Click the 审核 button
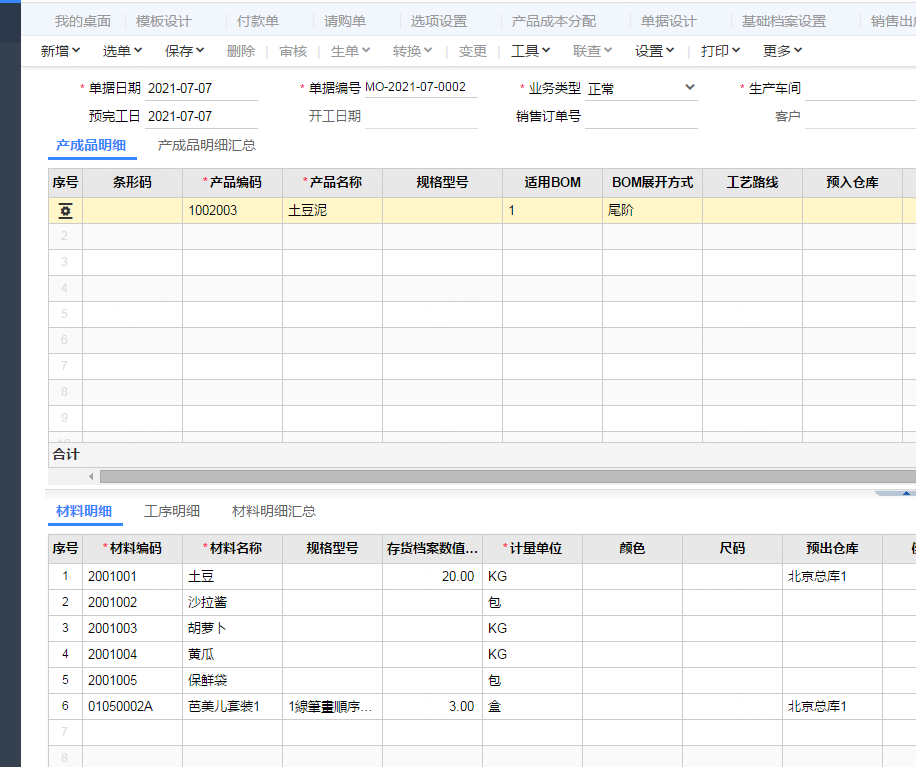916x767 pixels. pyautogui.click(x=293, y=51)
